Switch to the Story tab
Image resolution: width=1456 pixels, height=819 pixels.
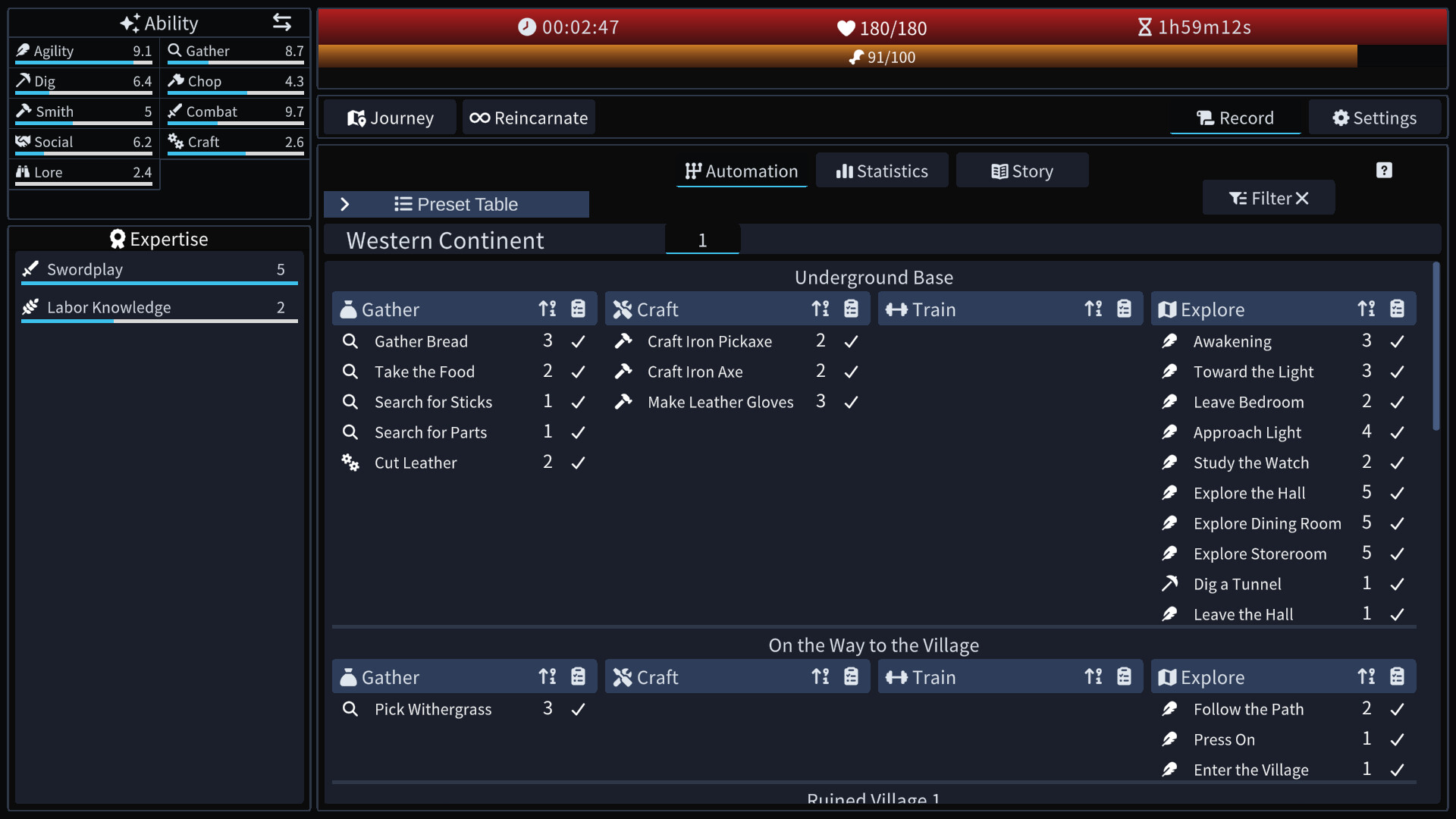coord(1022,171)
